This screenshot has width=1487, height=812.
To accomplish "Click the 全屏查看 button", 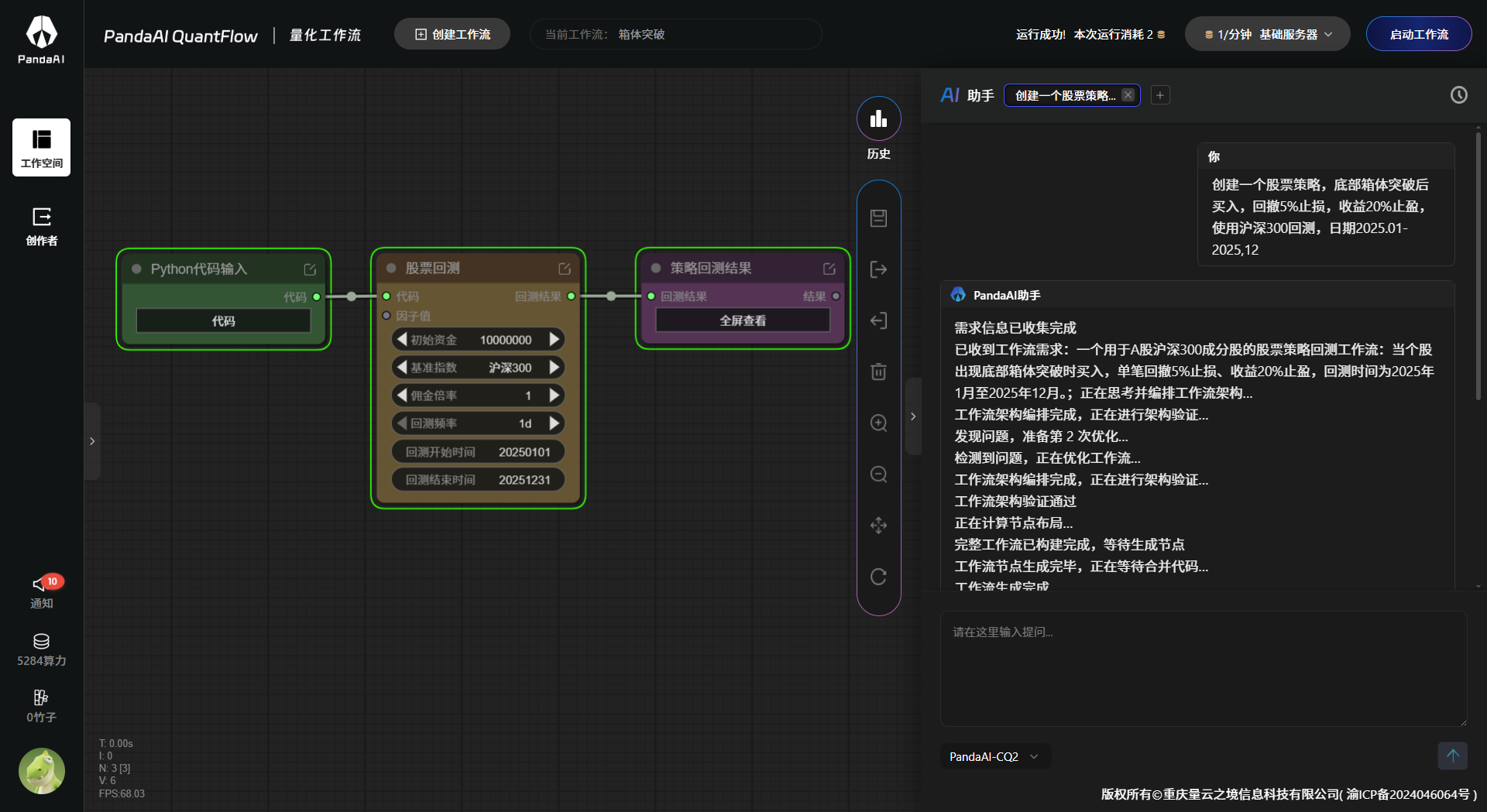I will pyautogui.click(x=743, y=320).
